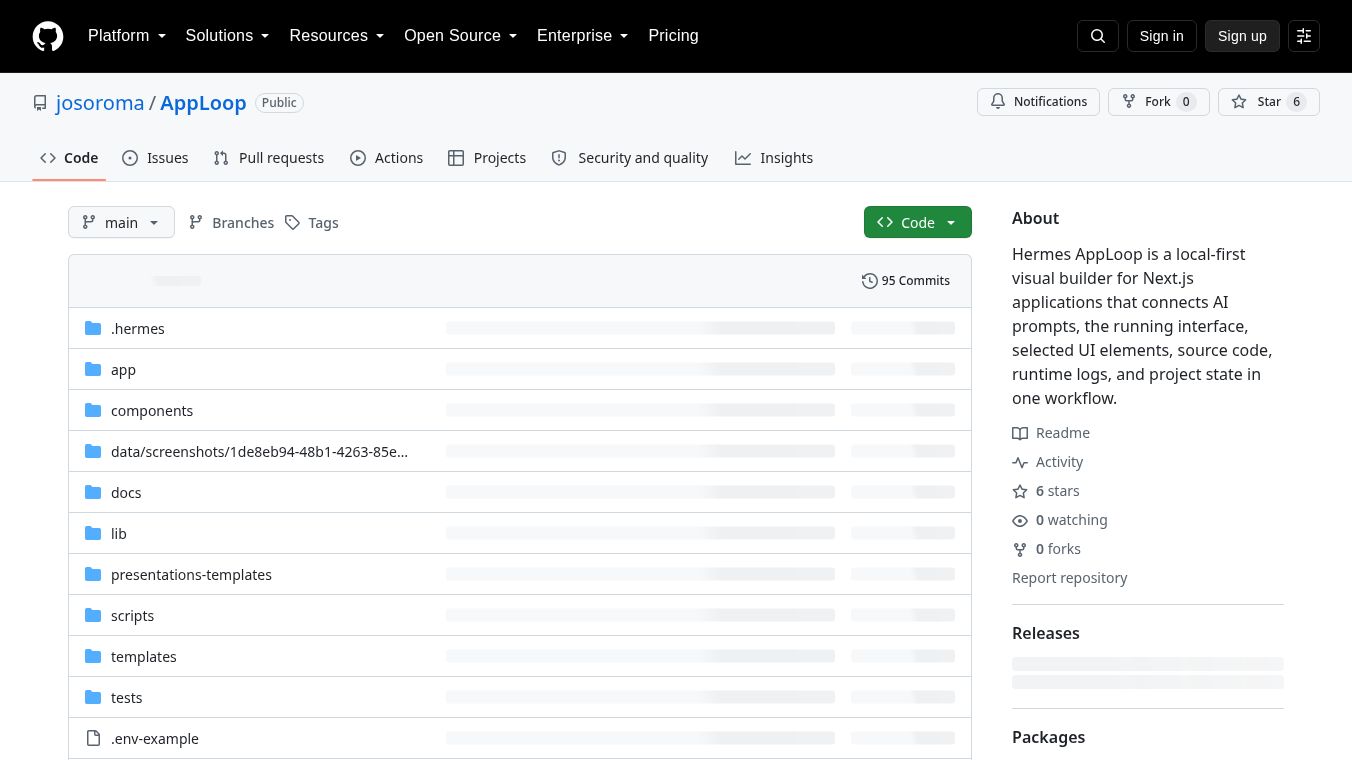Open the app folder name
This screenshot has width=1352, height=760.
[123, 369]
